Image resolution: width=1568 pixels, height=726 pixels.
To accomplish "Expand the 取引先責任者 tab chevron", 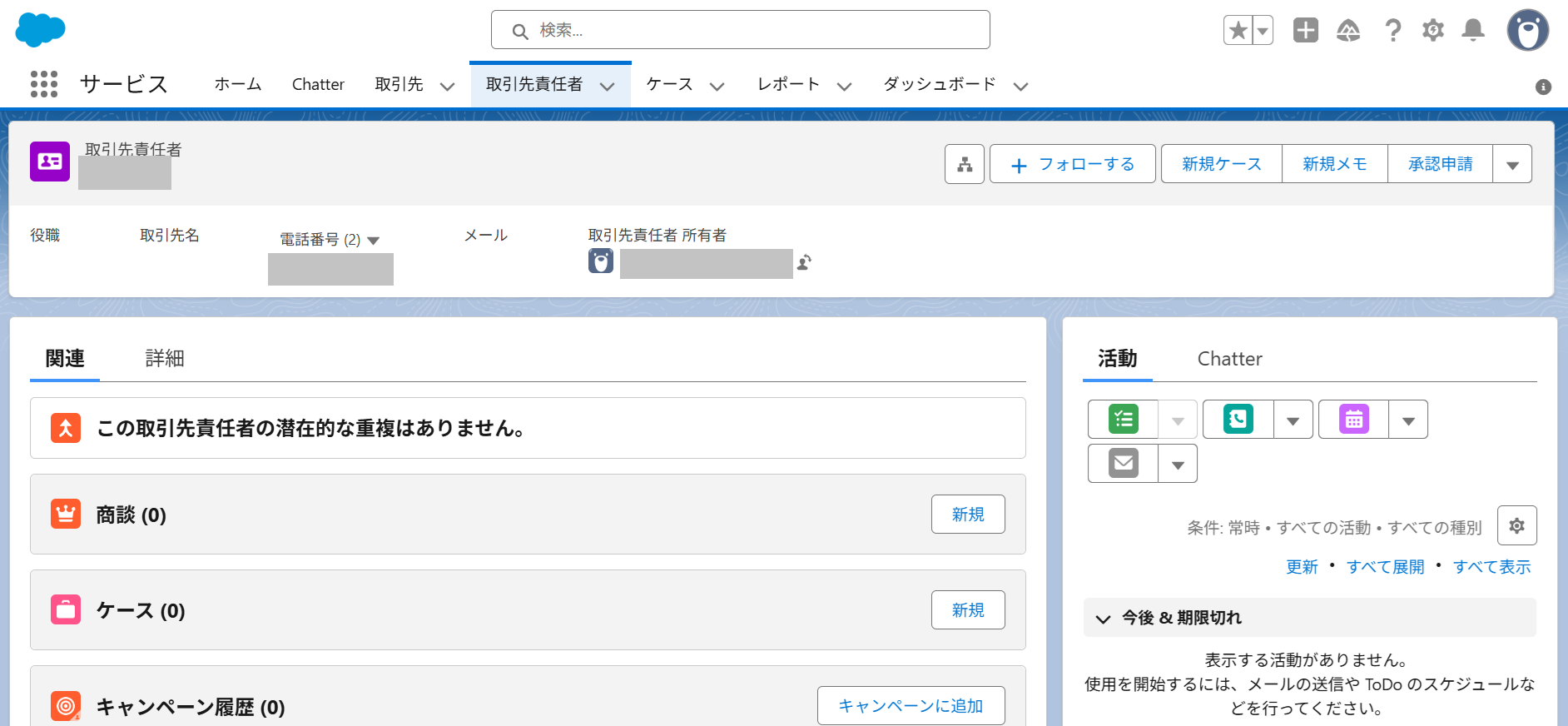I will point(608,86).
